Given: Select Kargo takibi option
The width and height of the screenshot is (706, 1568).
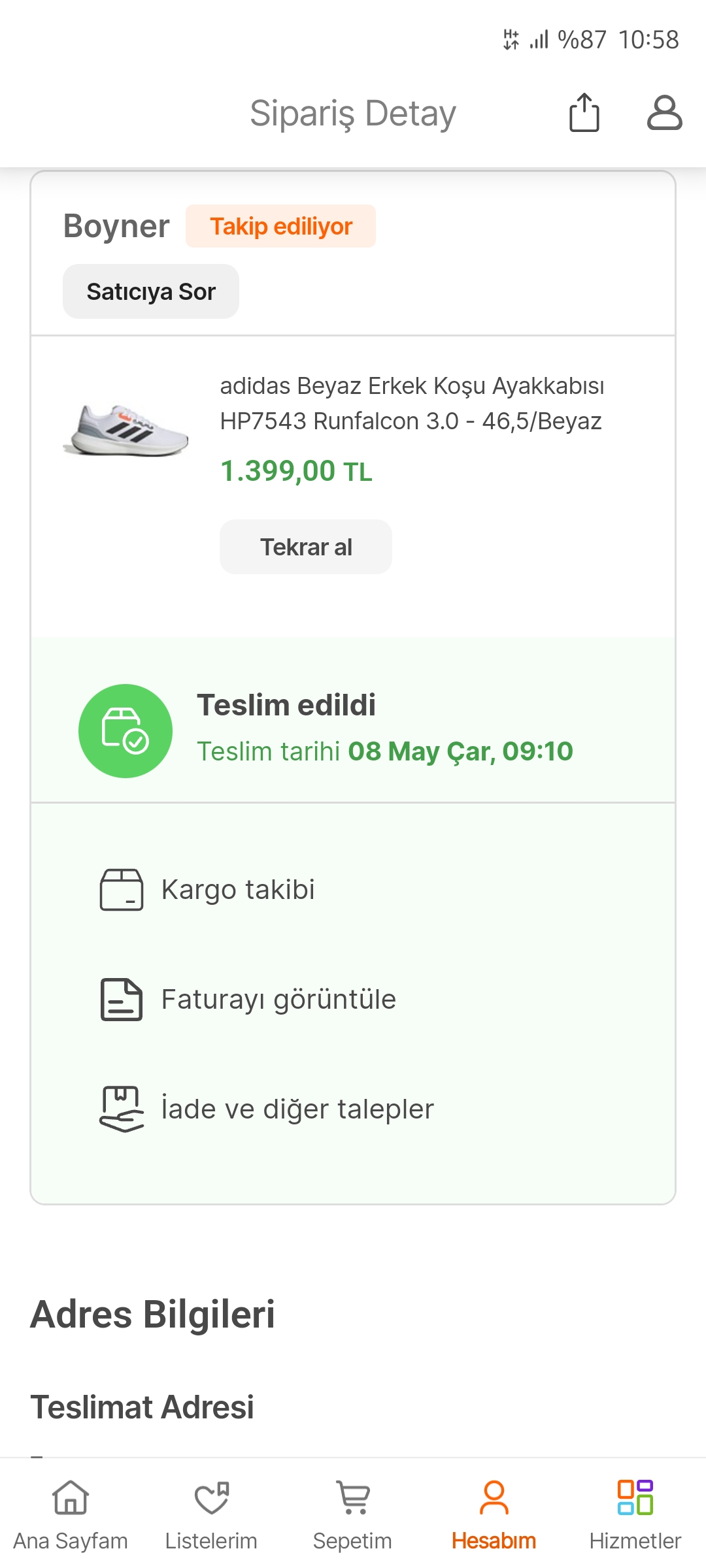Looking at the screenshot, I should tap(238, 889).
